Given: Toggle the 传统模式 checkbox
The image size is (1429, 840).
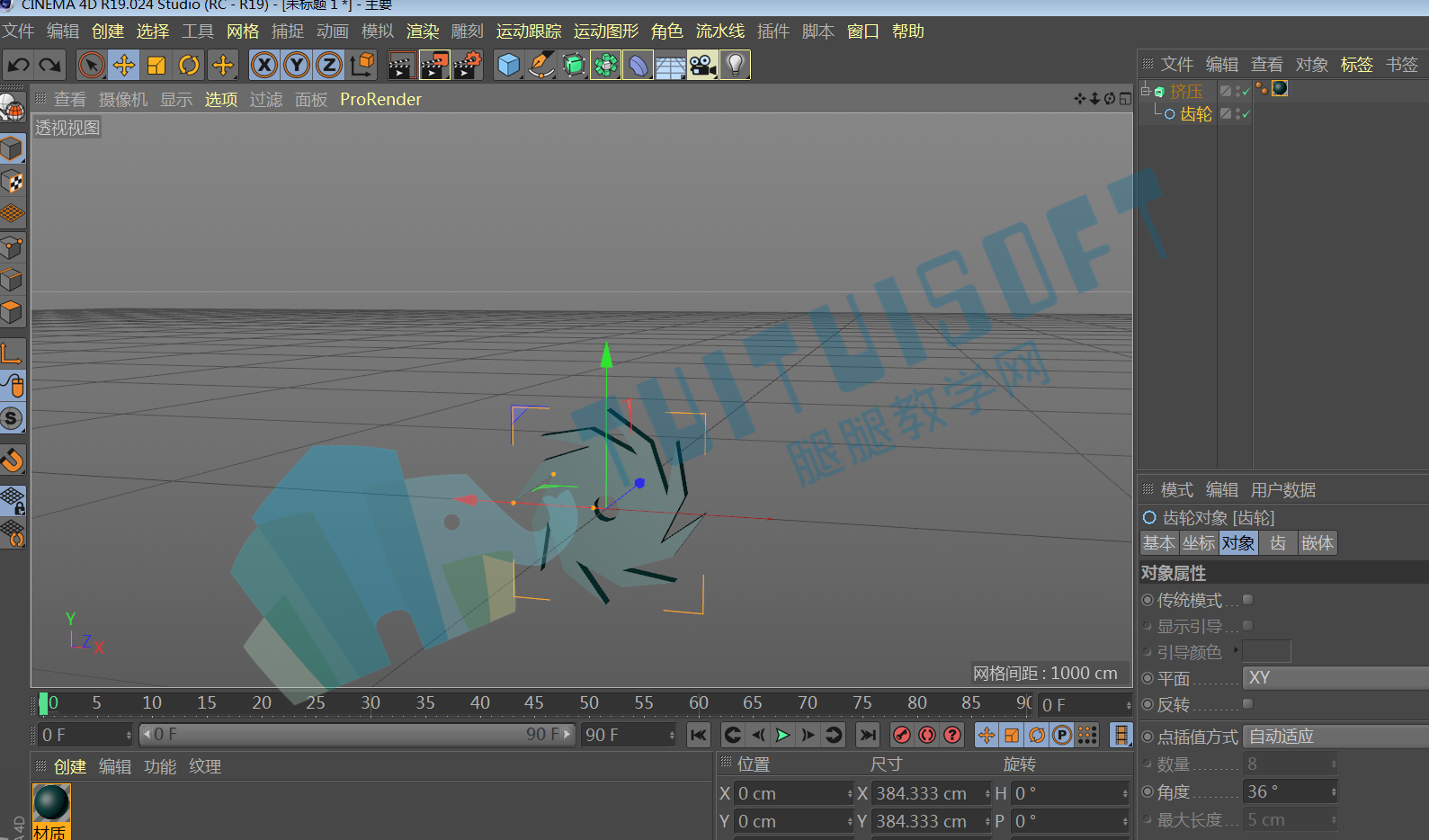Looking at the screenshot, I should click(x=1247, y=599).
